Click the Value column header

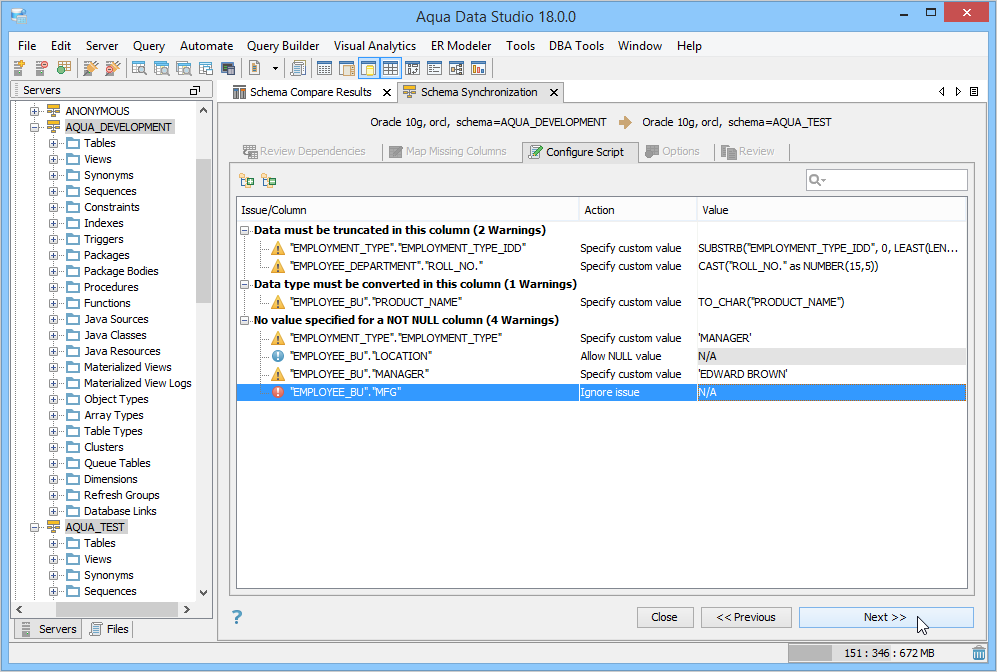point(832,210)
